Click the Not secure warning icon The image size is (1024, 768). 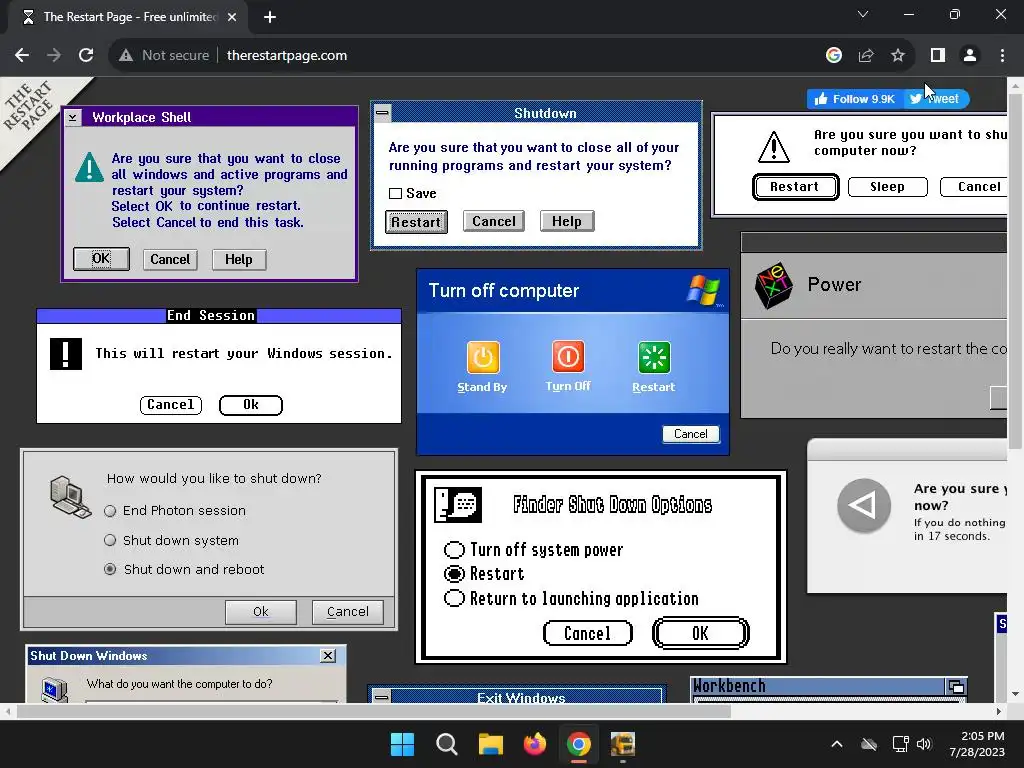(x=126, y=56)
